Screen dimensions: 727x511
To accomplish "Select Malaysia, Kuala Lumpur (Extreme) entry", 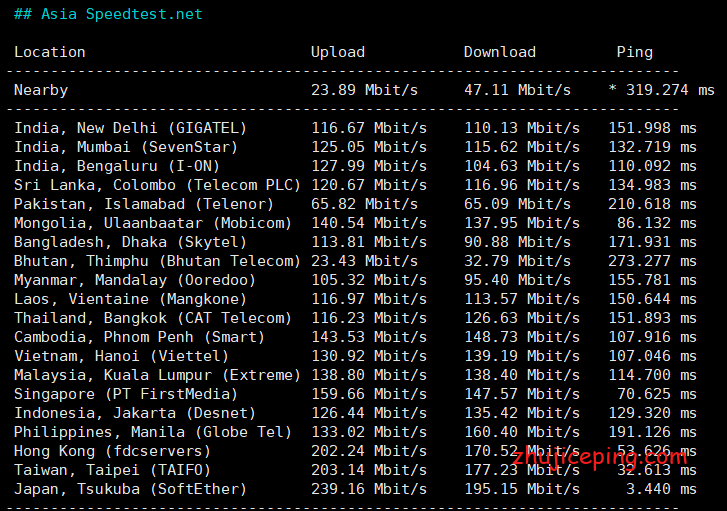I will point(157,375).
